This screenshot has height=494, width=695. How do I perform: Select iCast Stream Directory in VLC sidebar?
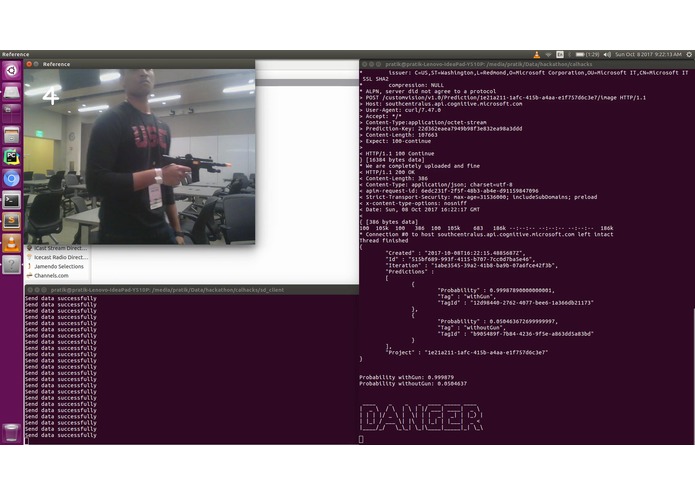pos(57,248)
